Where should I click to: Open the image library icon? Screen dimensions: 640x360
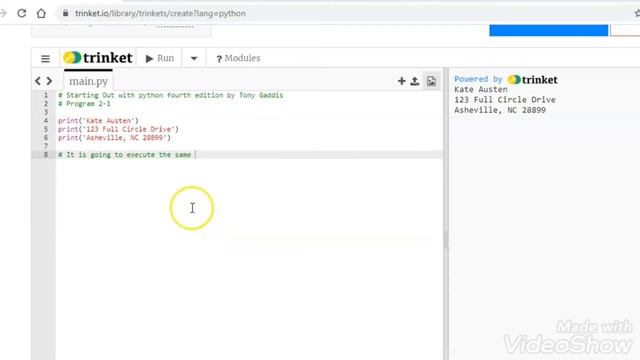pos(431,81)
